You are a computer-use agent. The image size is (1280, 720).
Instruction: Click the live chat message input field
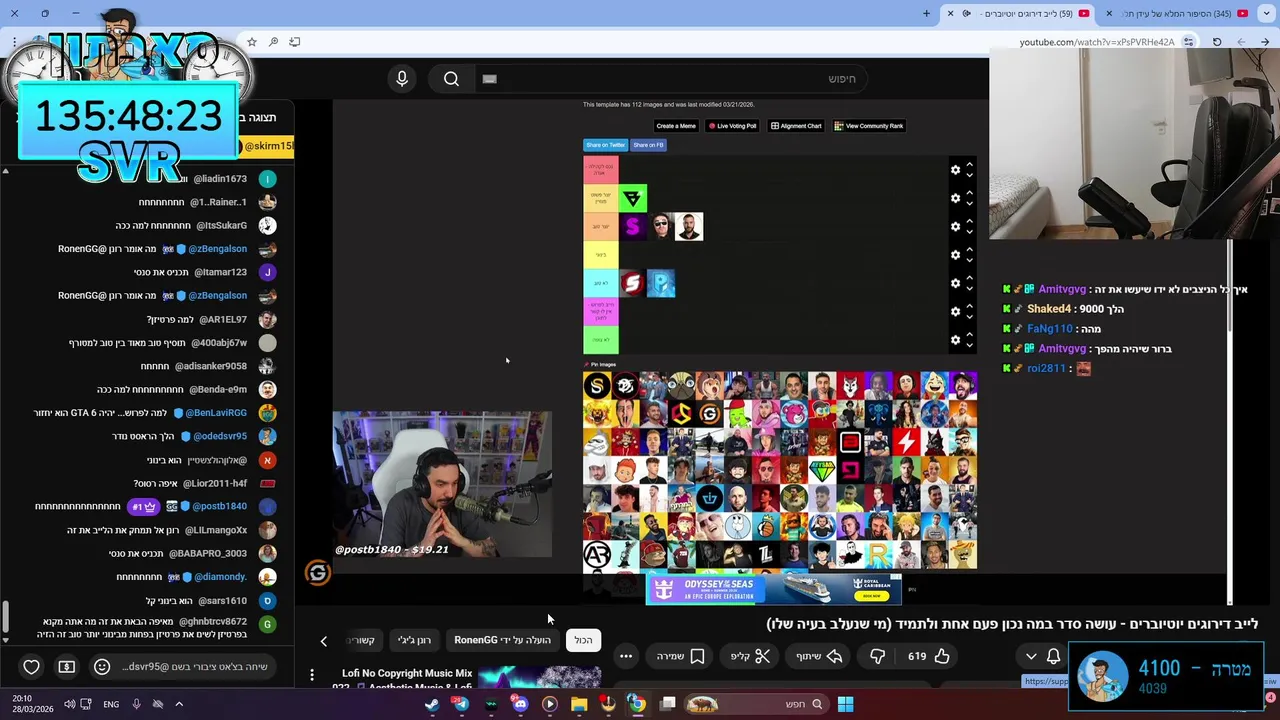pos(195,667)
